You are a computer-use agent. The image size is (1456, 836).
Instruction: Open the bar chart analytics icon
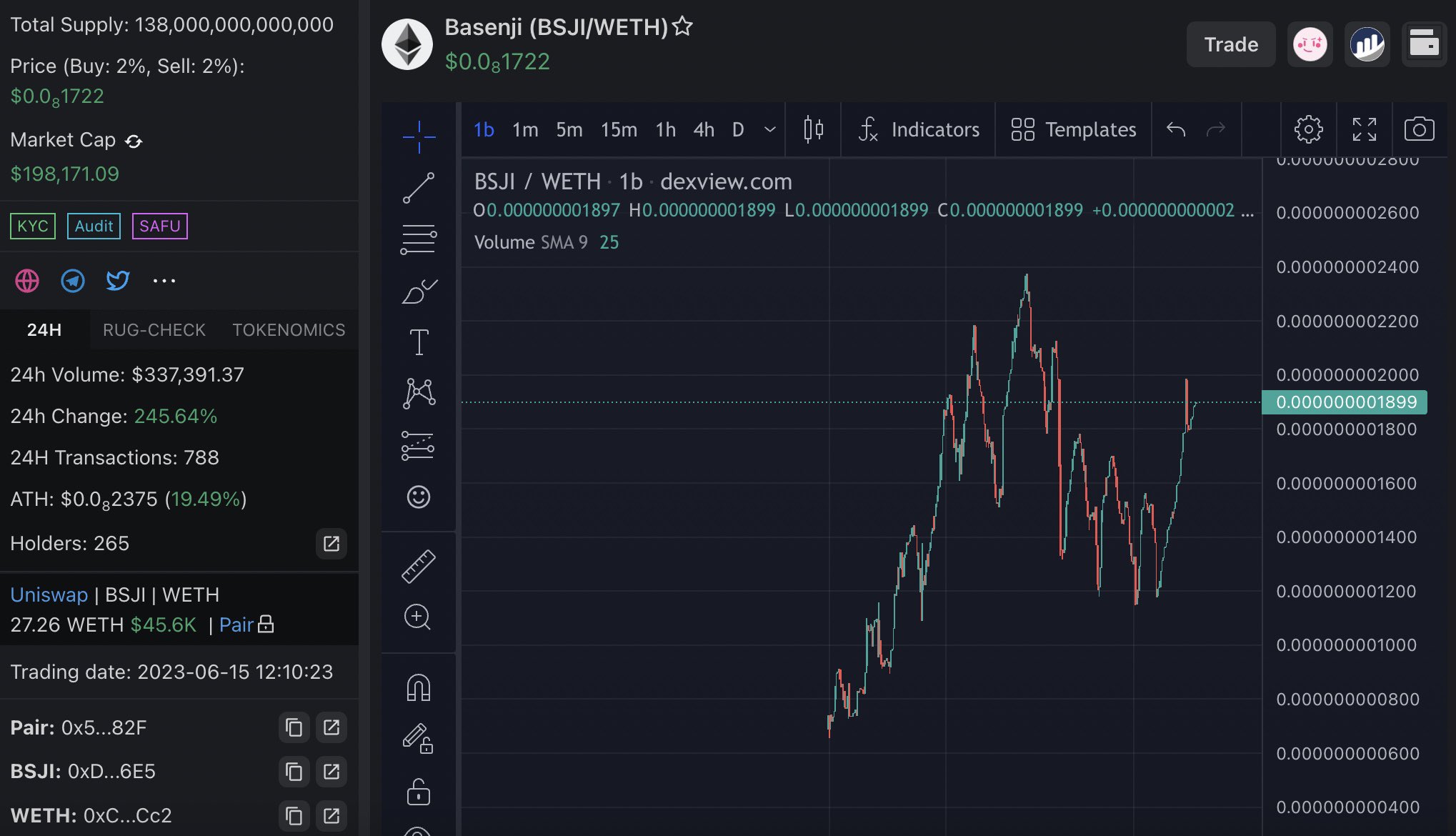(1367, 44)
